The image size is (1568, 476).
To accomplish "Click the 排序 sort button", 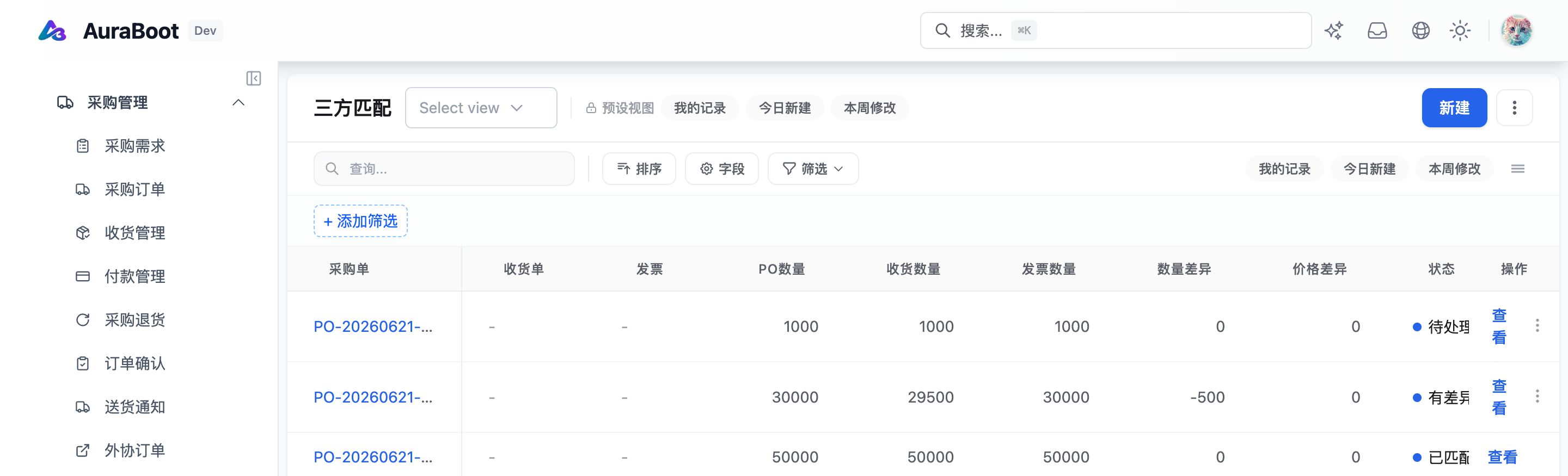I will [639, 169].
